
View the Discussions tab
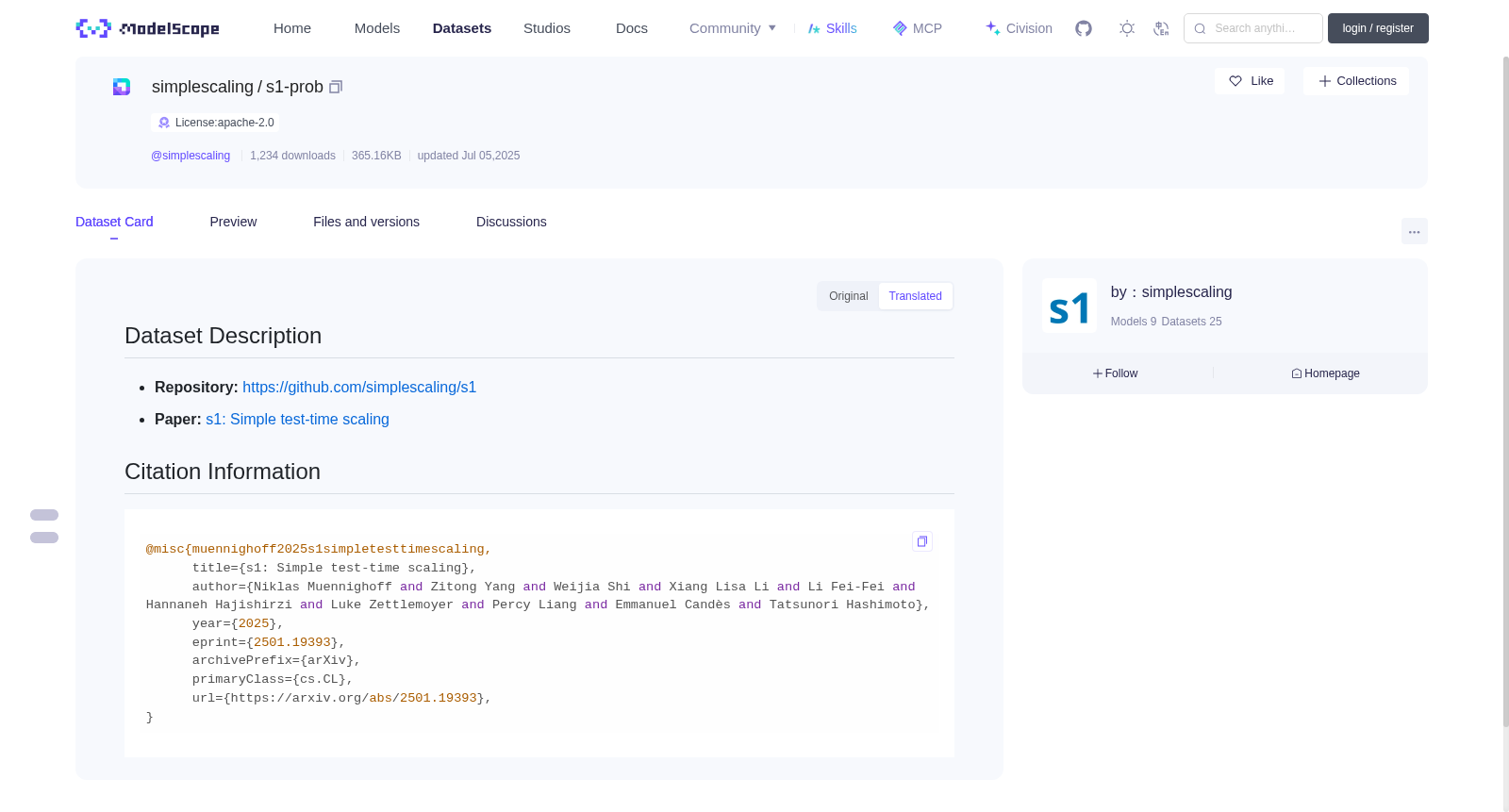[511, 222]
